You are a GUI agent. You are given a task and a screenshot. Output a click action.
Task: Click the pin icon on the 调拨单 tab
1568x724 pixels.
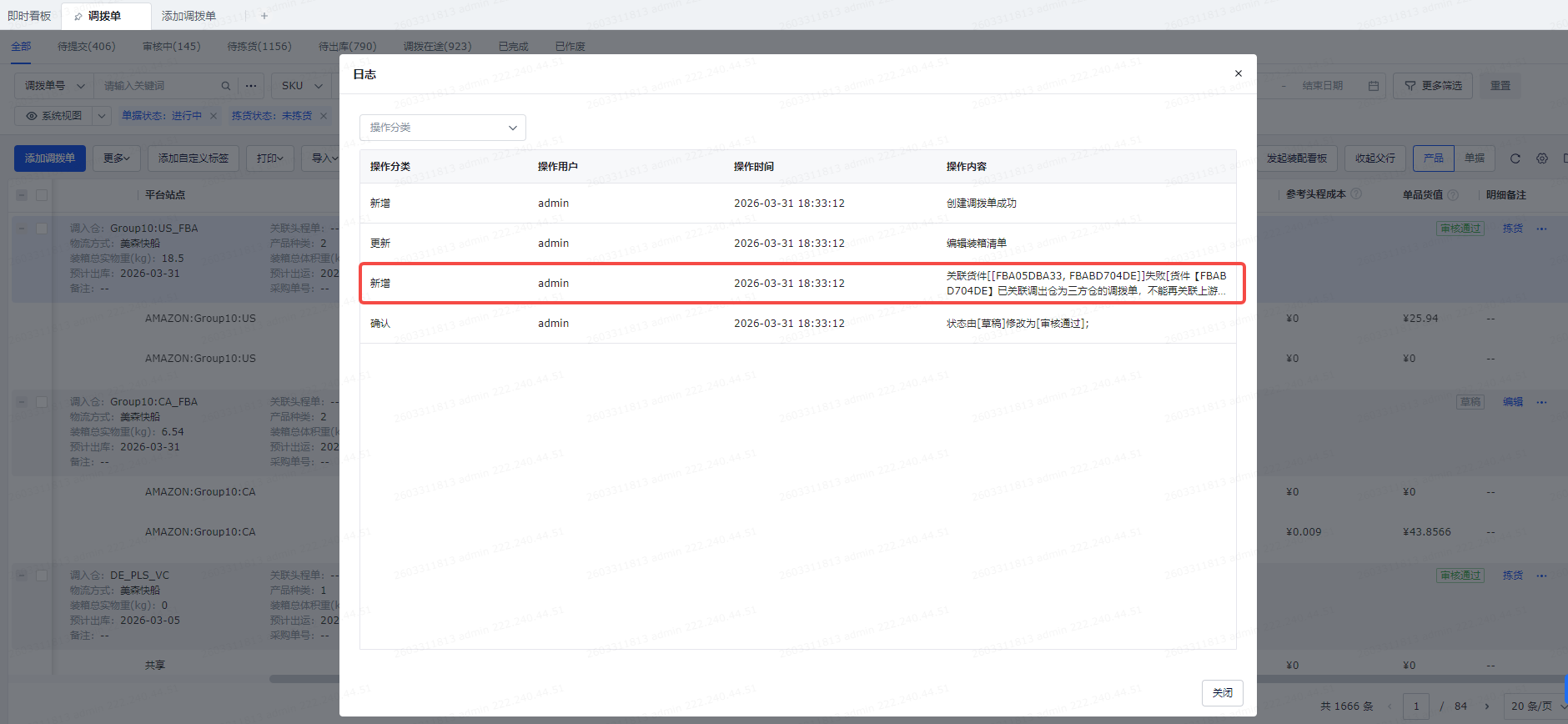(x=78, y=16)
